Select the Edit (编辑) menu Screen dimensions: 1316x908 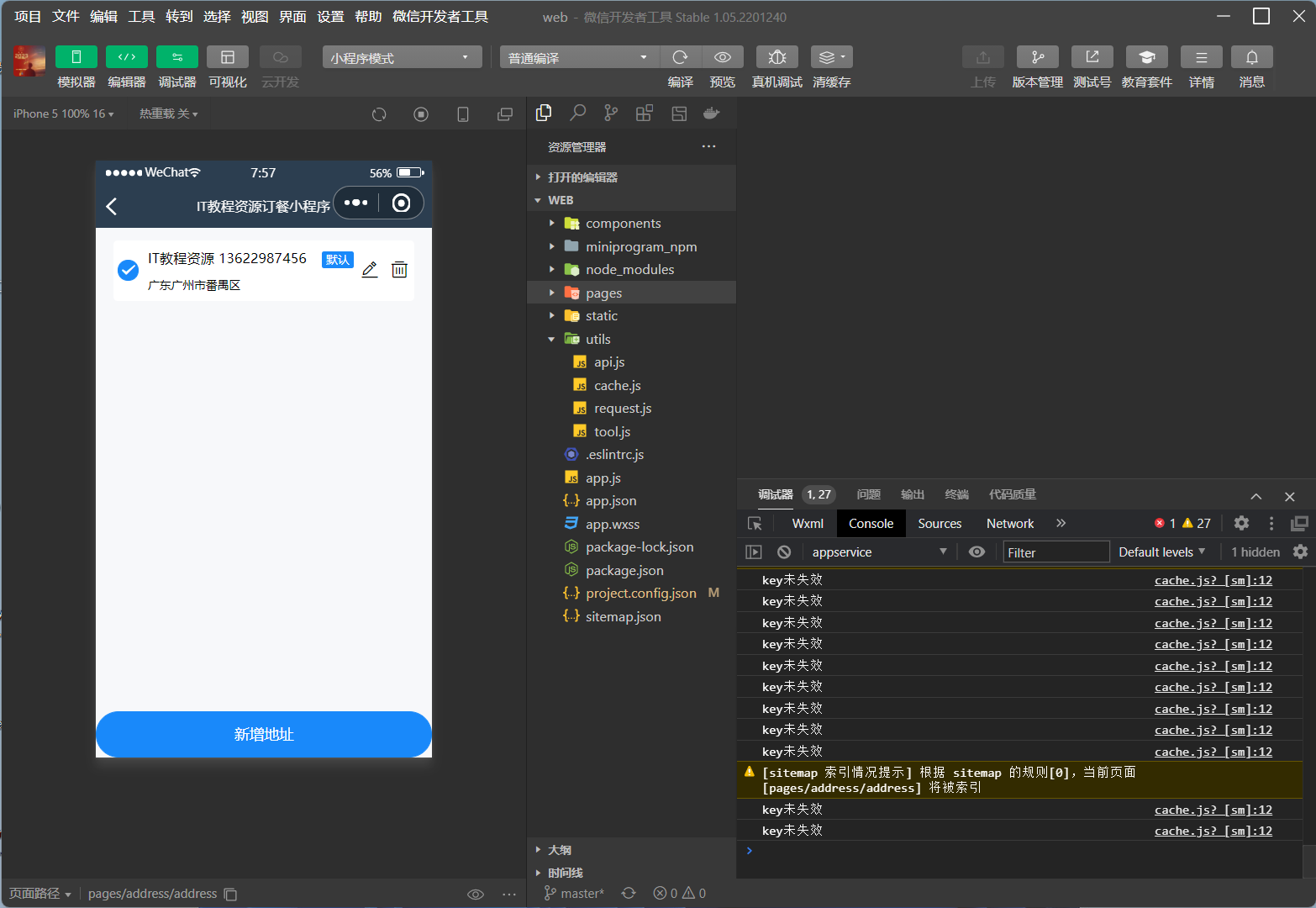[103, 17]
